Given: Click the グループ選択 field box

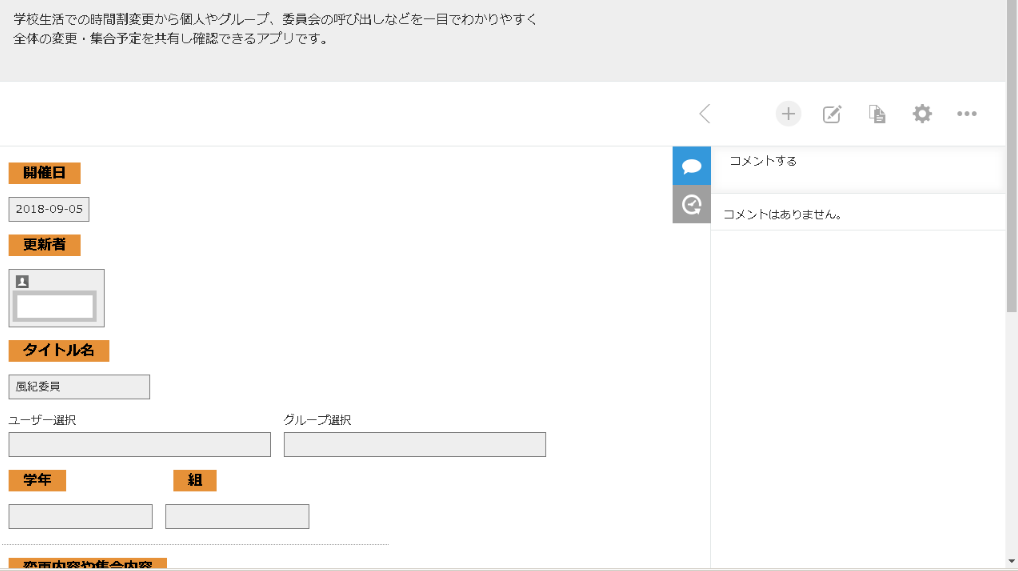Looking at the screenshot, I should [x=415, y=444].
